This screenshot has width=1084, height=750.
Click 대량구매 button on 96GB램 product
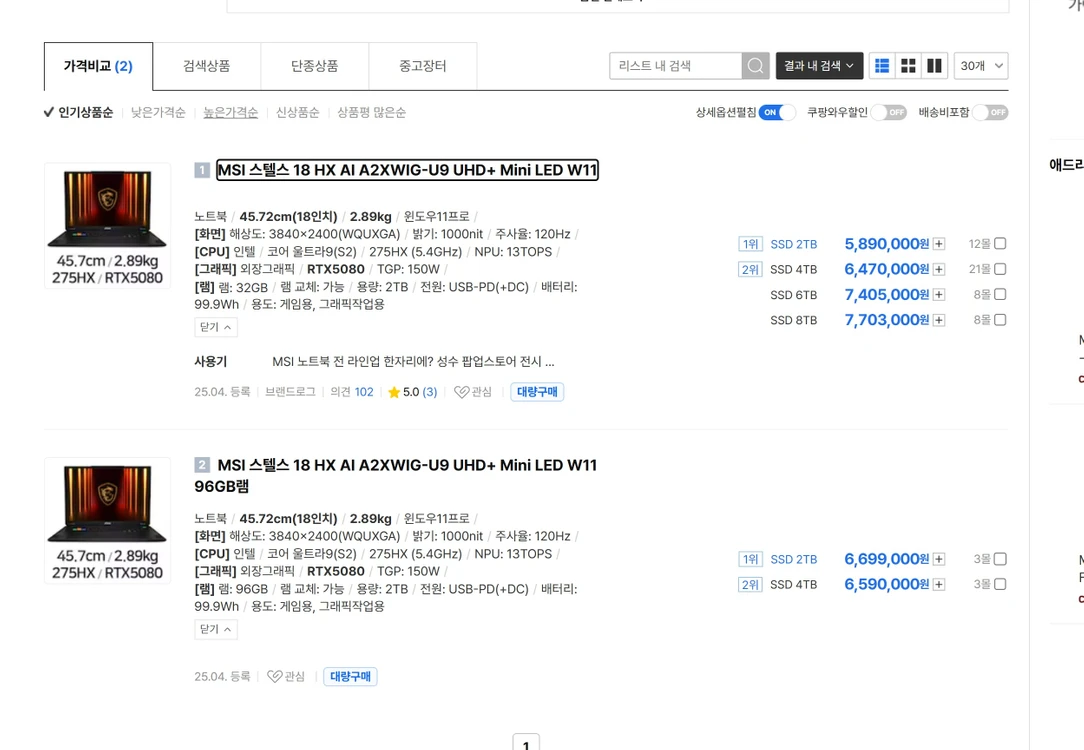tap(351, 676)
